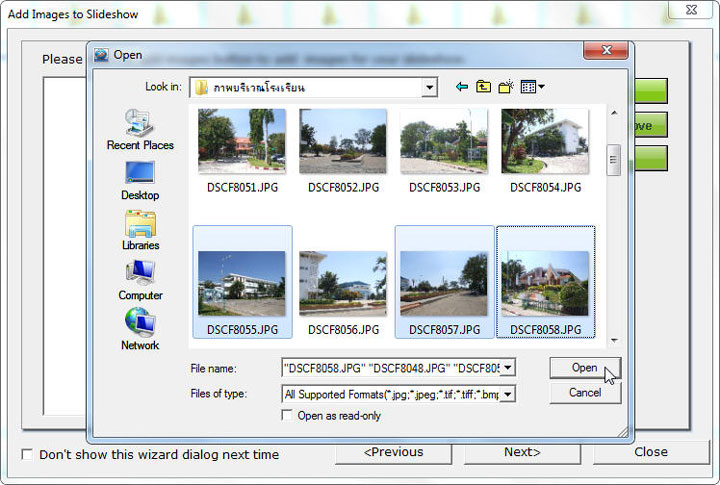Click green back arrow navigation icon
This screenshot has width=720, height=485.
461,87
